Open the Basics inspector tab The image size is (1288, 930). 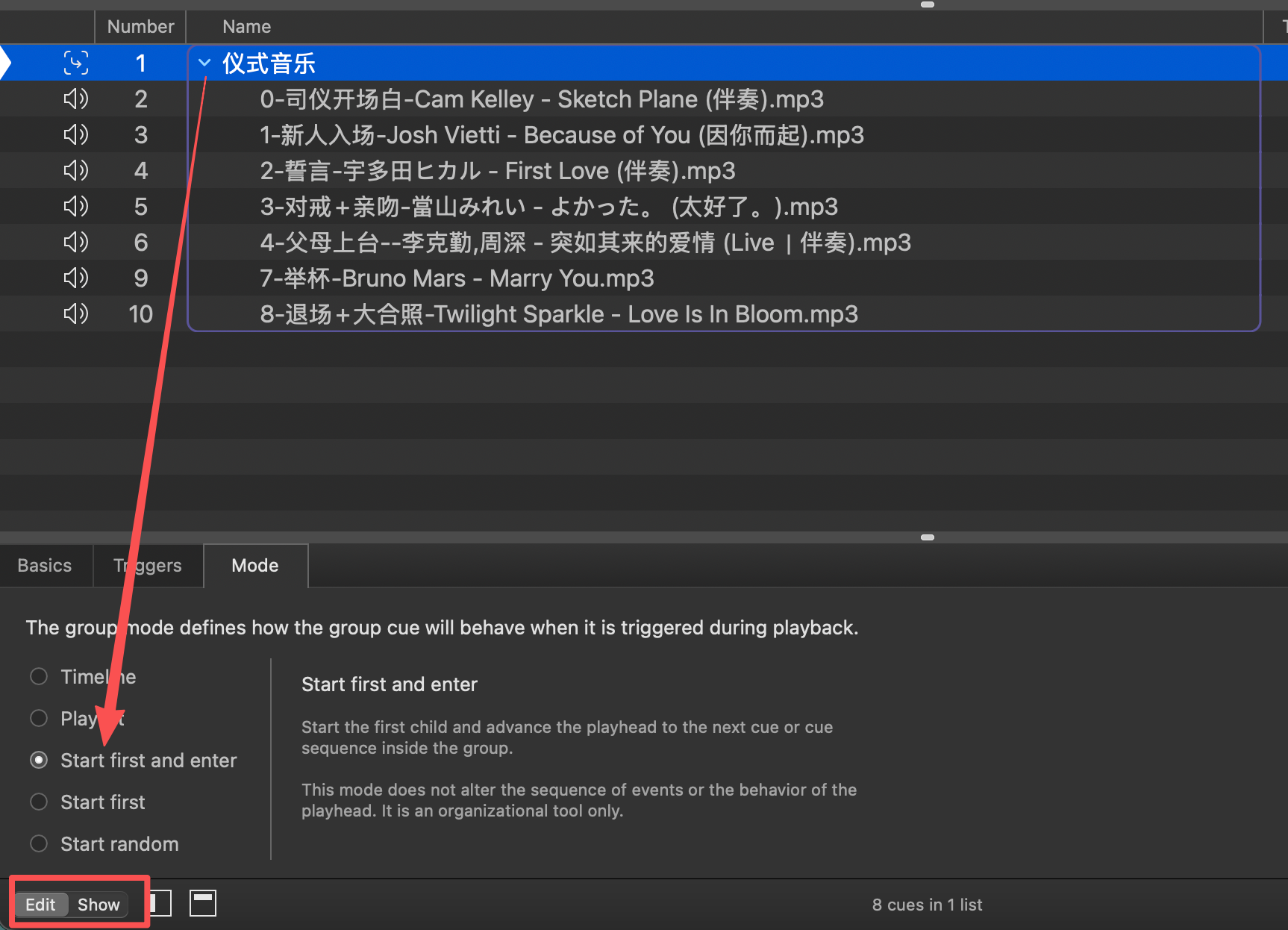point(45,566)
